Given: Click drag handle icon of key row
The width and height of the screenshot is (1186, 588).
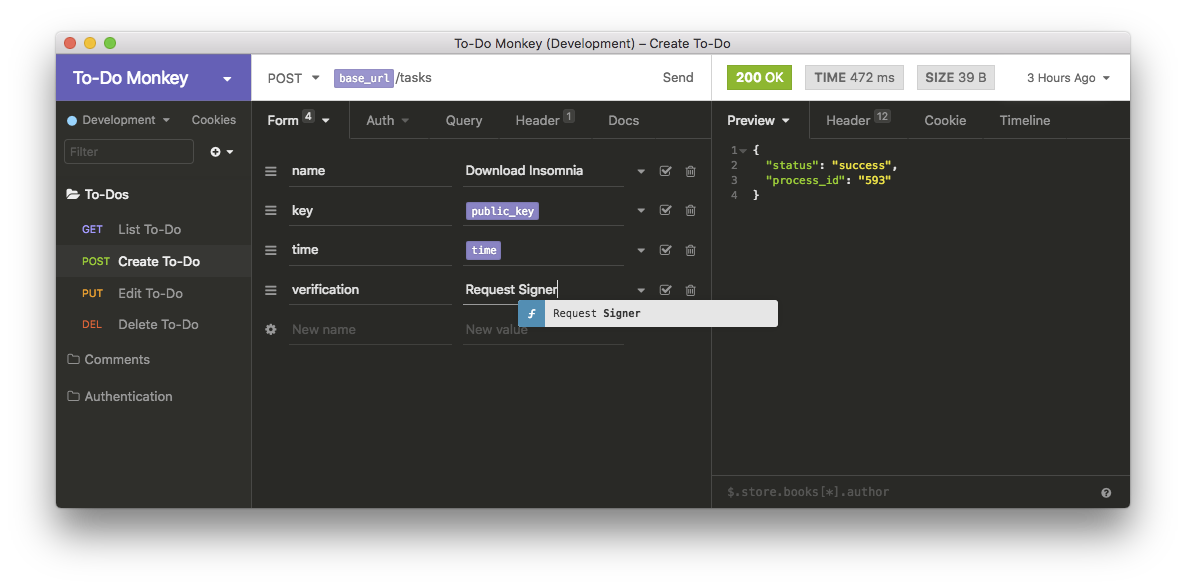Looking at the screenshot, I should 271,210.
